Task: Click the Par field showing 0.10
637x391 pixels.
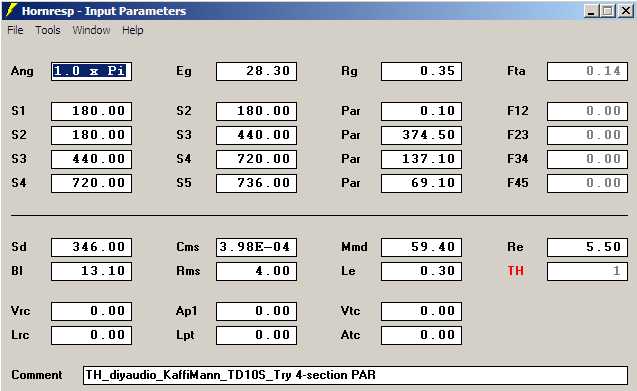Action: pyautogui.click(x=421, y=111)
